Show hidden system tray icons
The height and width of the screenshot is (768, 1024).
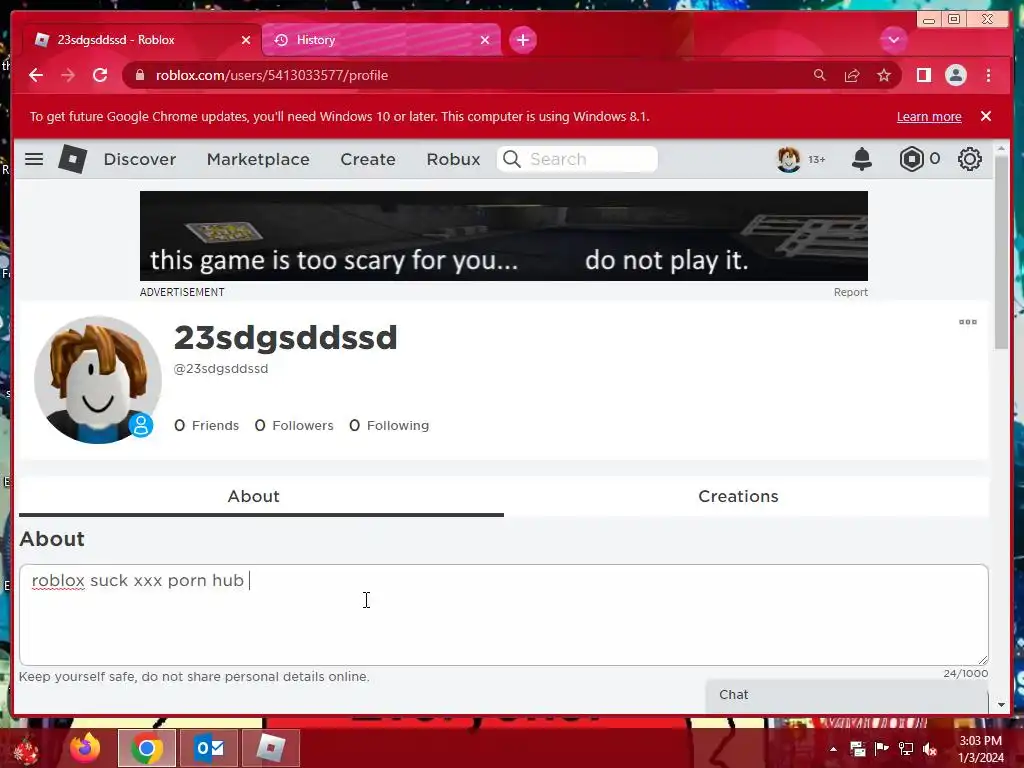click(x=833, y=749)
